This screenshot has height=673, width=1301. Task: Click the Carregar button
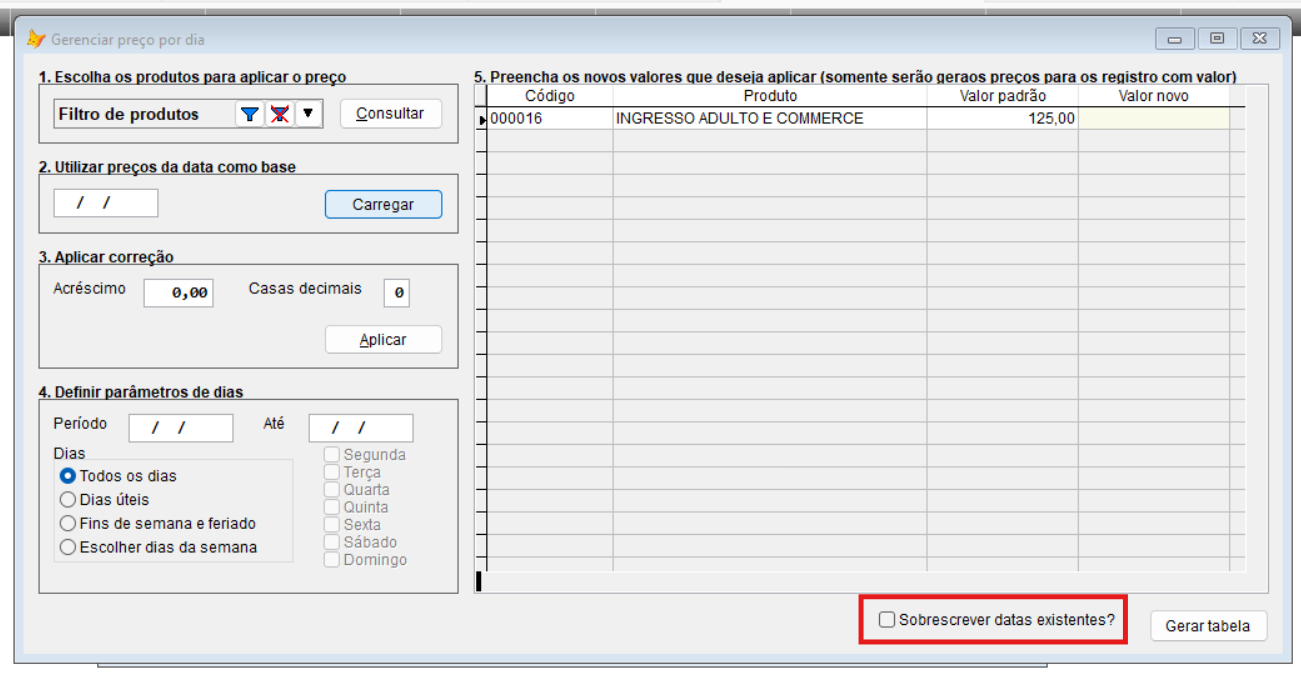383,204
